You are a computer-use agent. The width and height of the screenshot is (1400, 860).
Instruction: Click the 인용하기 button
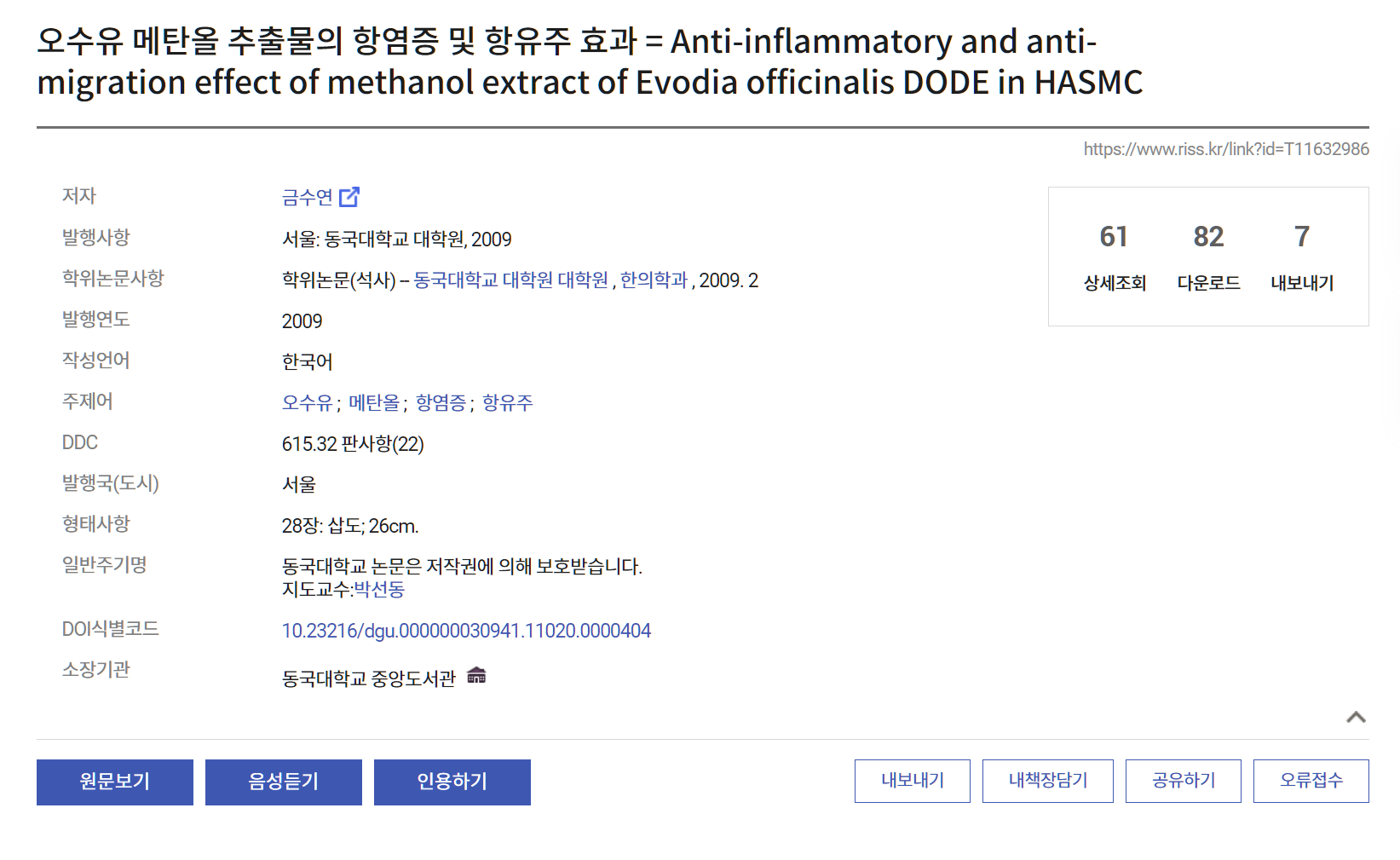(452, 782)
